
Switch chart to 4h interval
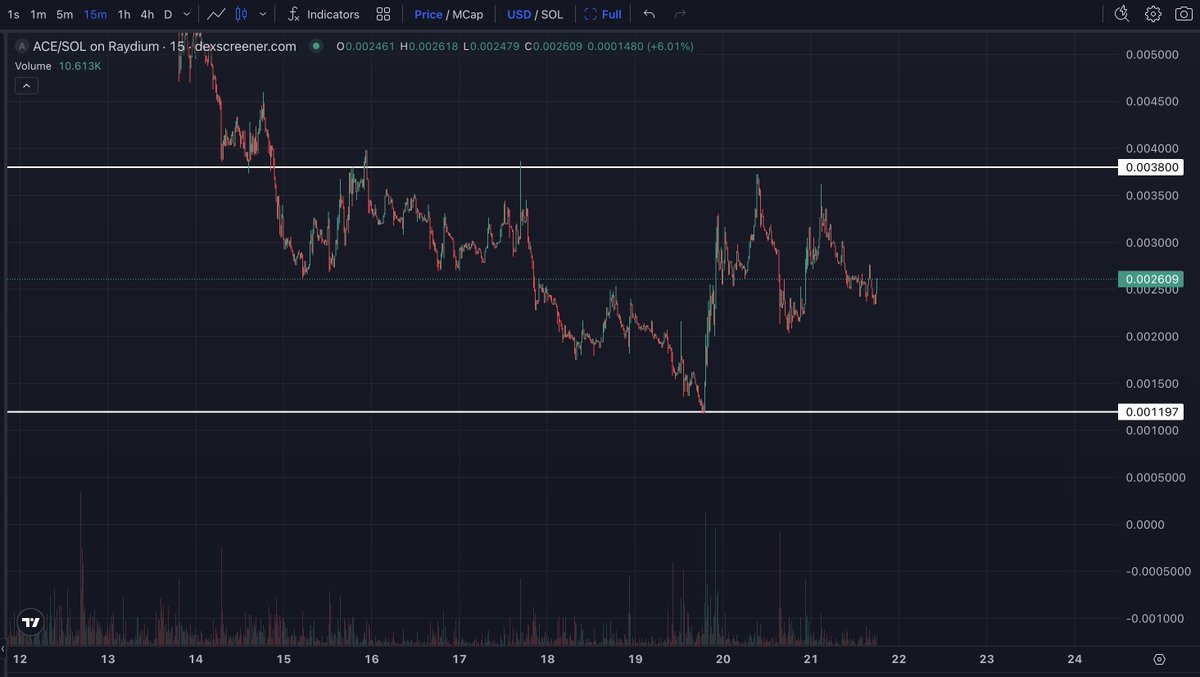[x=147, y=14]
